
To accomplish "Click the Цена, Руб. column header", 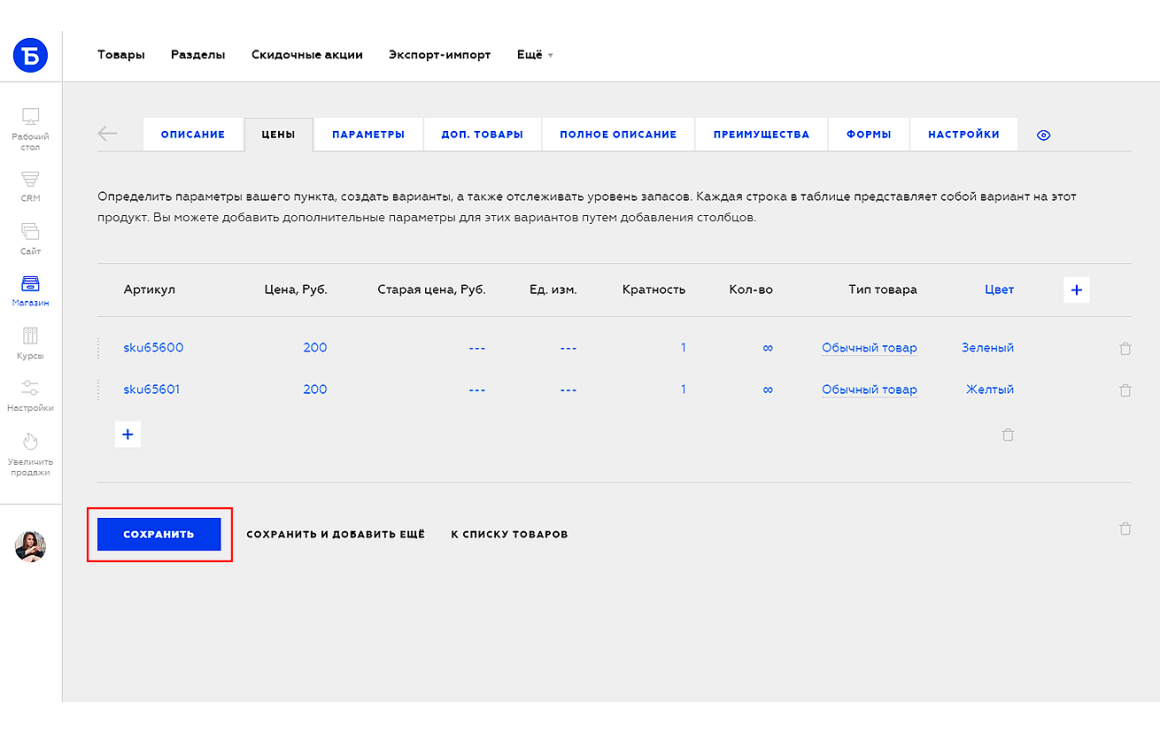I will tap(296, 289).
